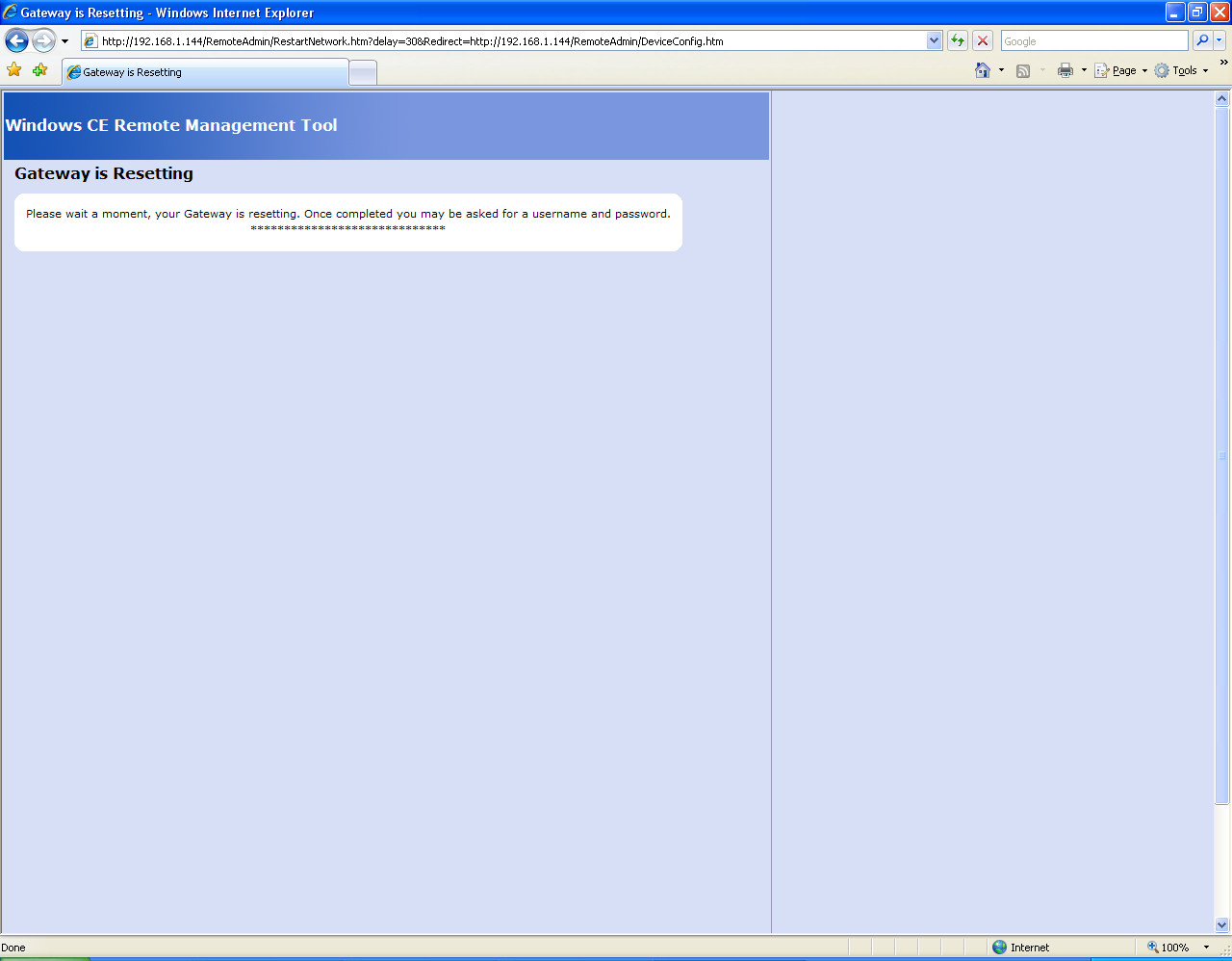Click the Back navigation arrow
Viewport: 1232px width, 961px height.
pos(16,40)
